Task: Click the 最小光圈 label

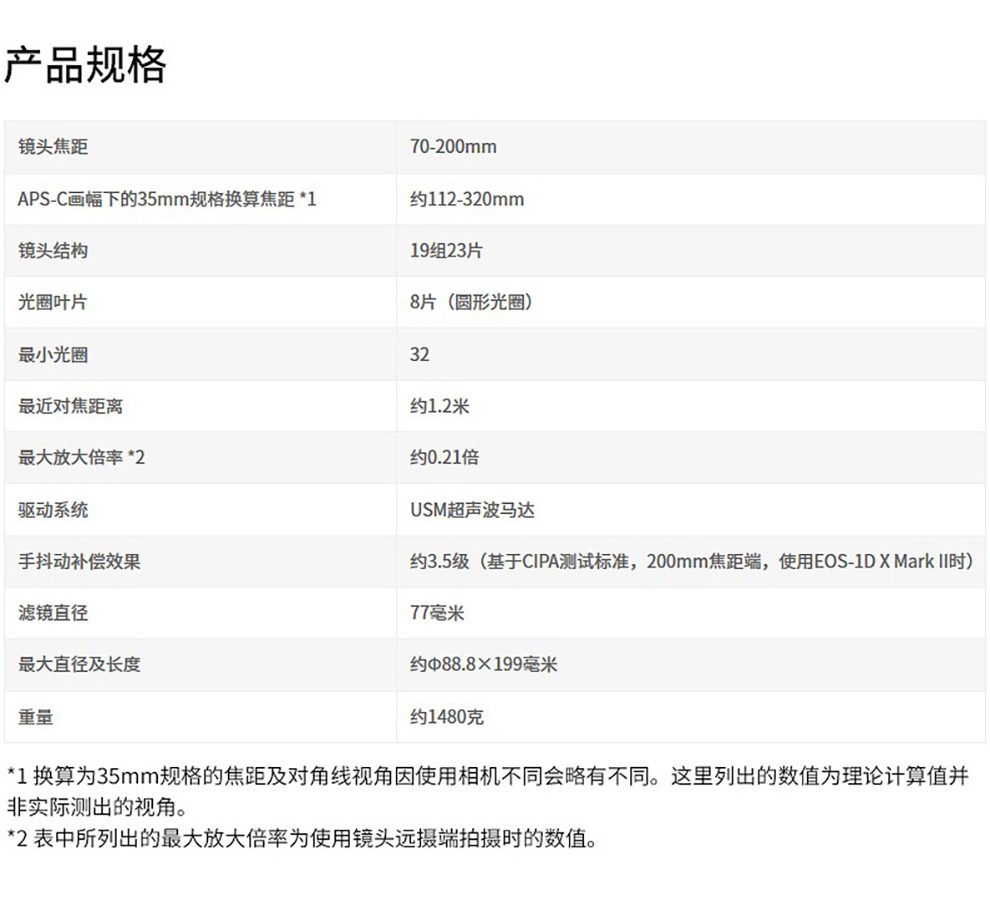Action: tap(53, 354)
